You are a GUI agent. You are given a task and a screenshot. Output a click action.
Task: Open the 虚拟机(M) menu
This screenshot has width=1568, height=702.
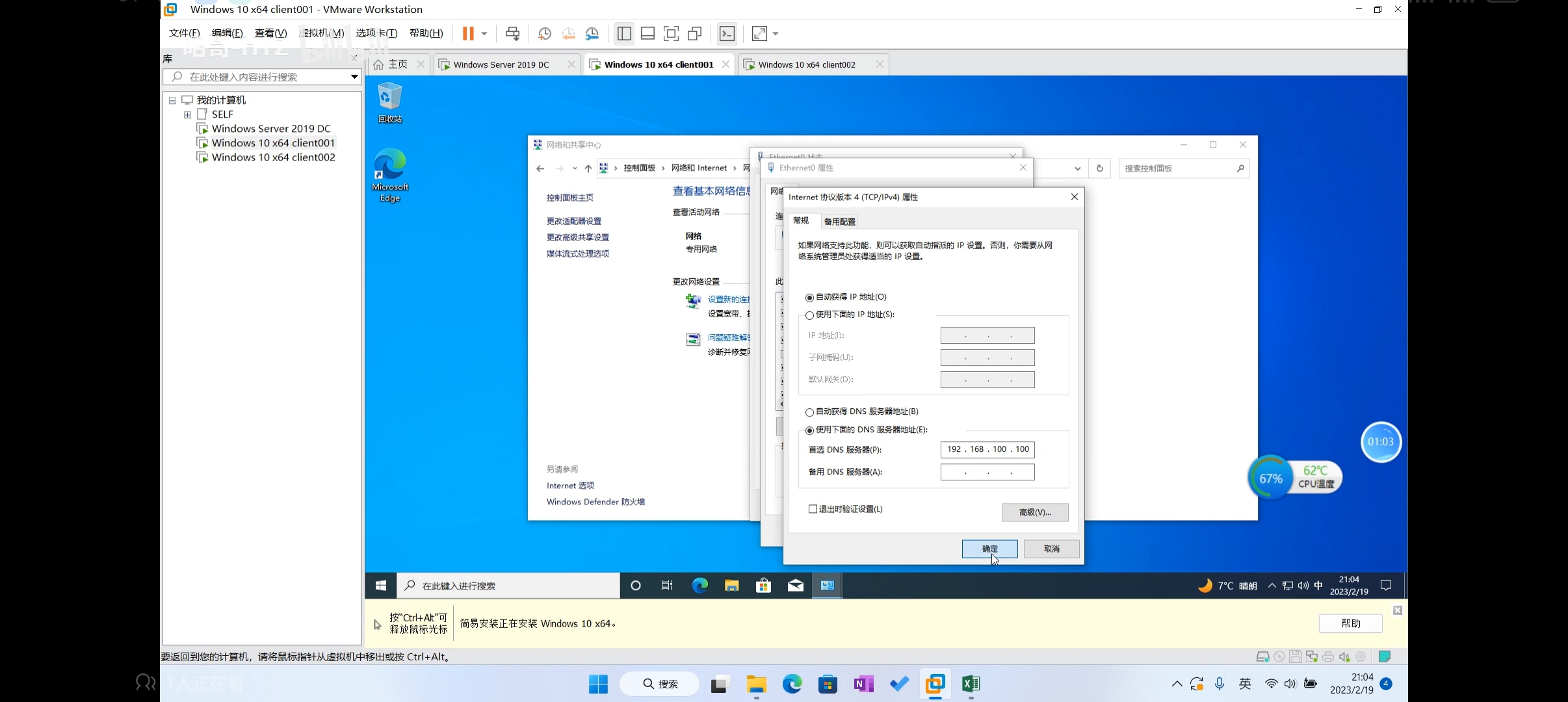322,33
